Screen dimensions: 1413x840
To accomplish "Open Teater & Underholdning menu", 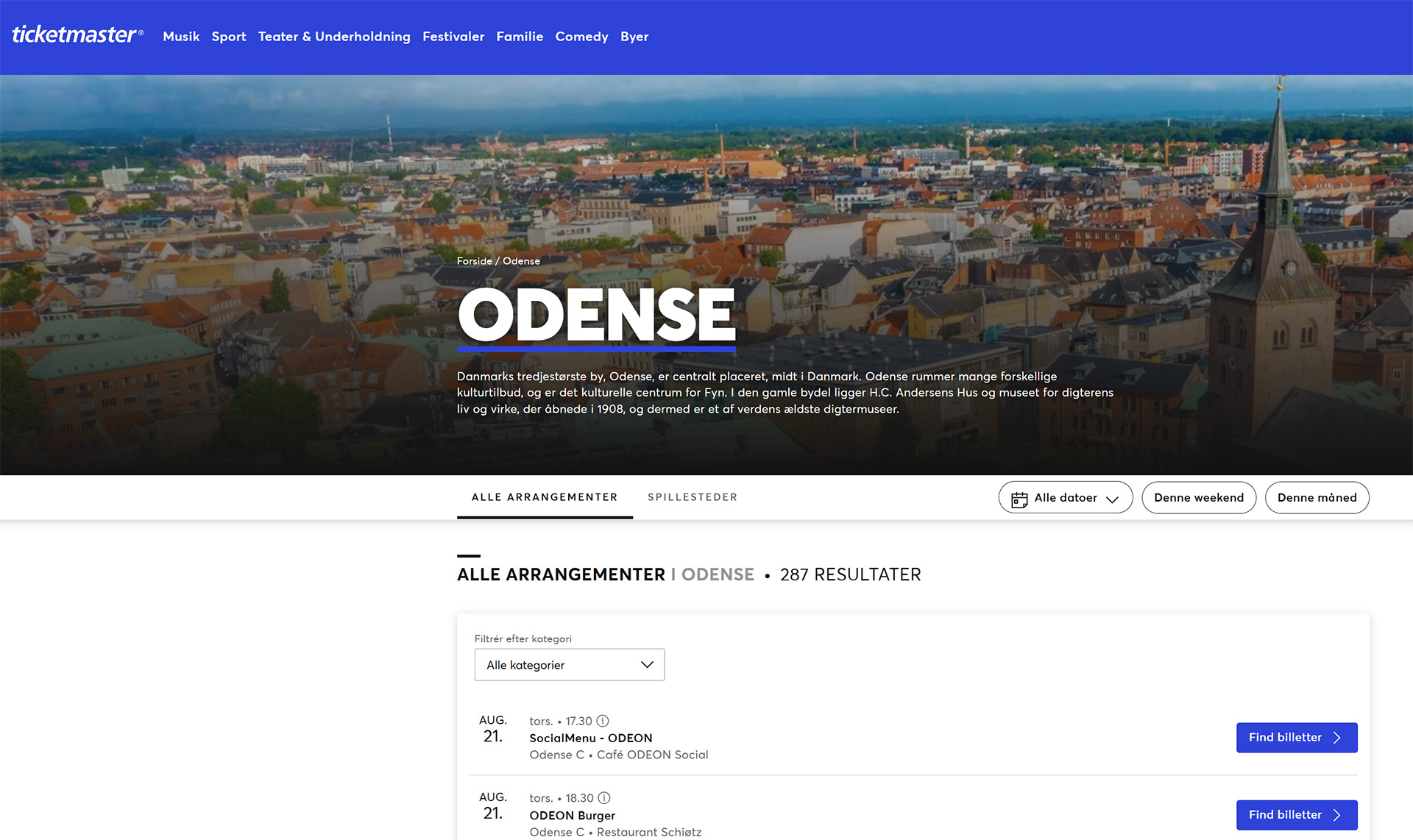I will 334,37.
